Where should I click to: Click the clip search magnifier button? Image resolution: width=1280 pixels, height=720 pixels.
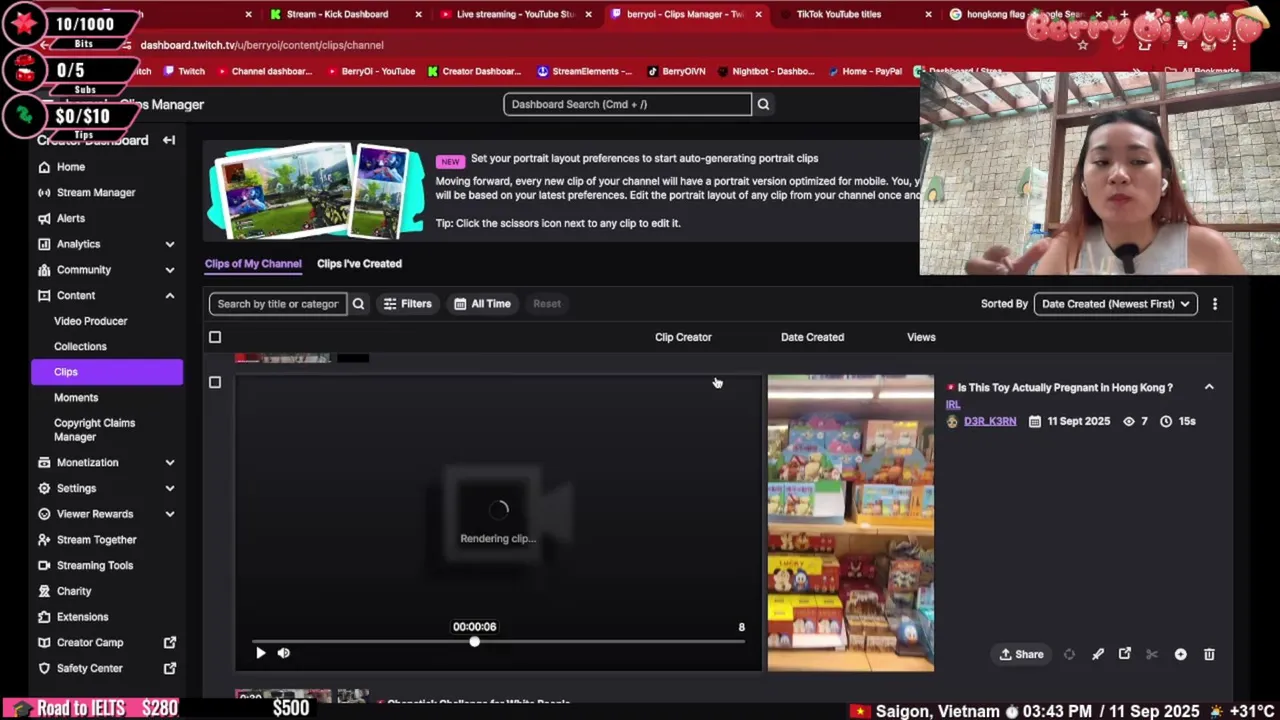(358, 304)
